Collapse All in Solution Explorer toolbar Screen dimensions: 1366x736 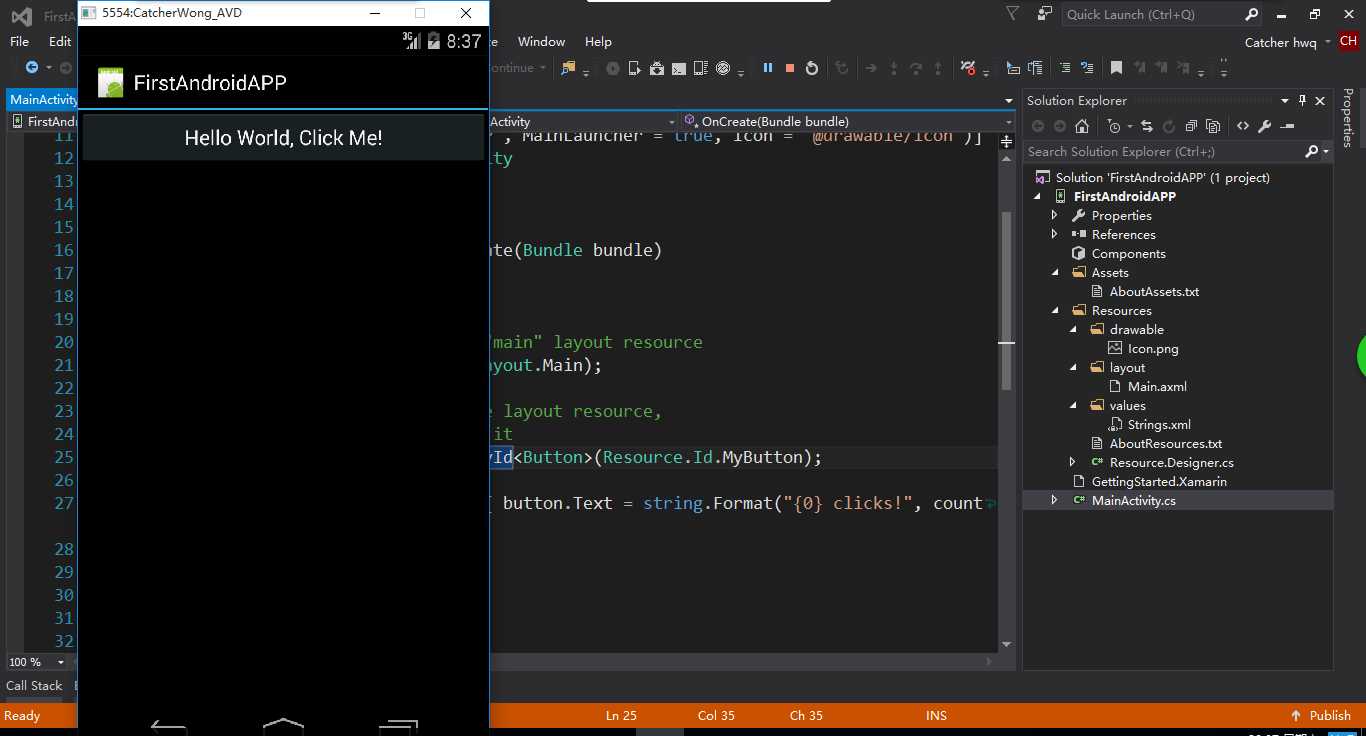coord(1191,126)
